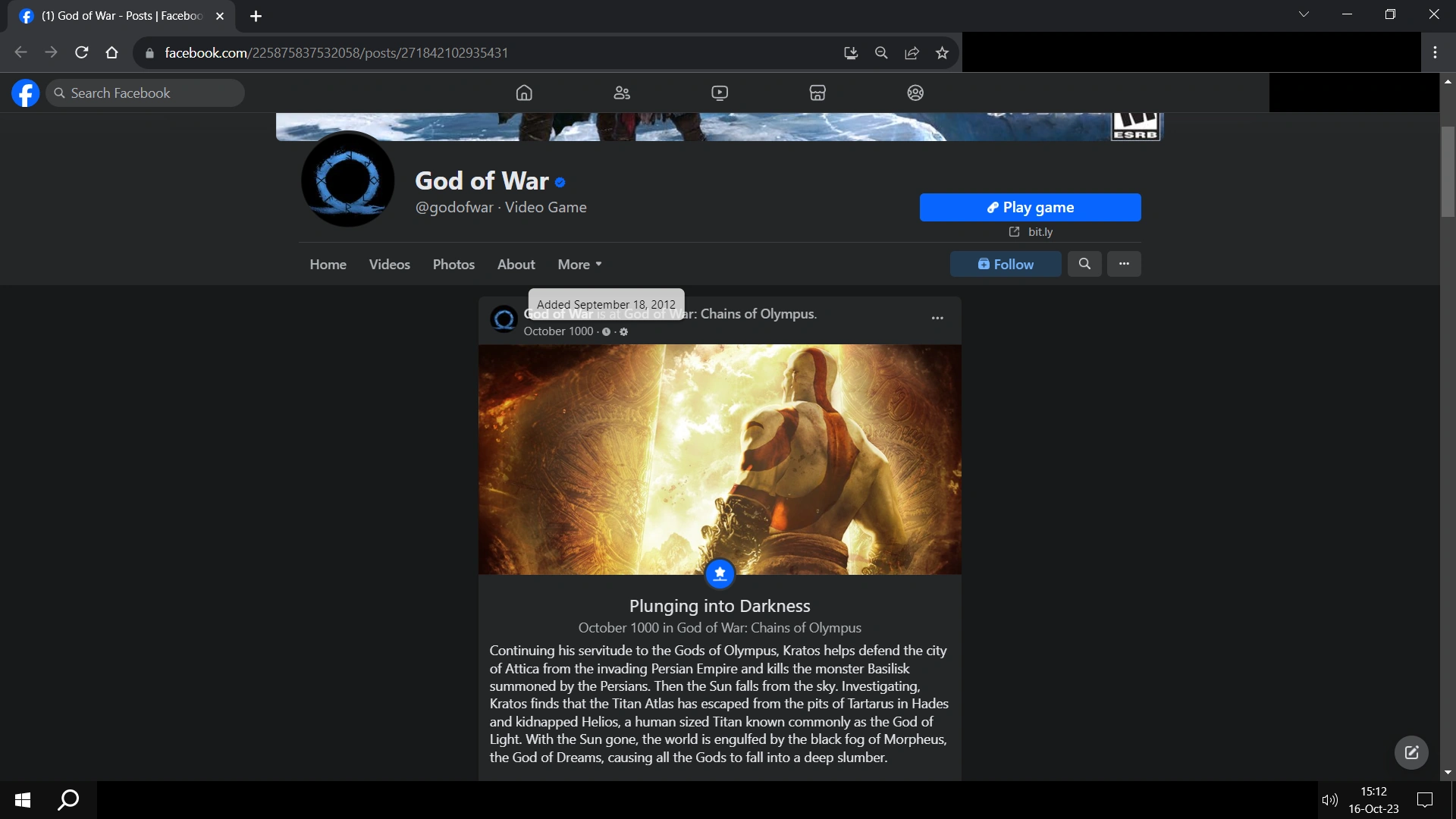This screenshot has height=819, width=1456.
Task: Bookmark this page with star icon
Action: pos(942,53)
